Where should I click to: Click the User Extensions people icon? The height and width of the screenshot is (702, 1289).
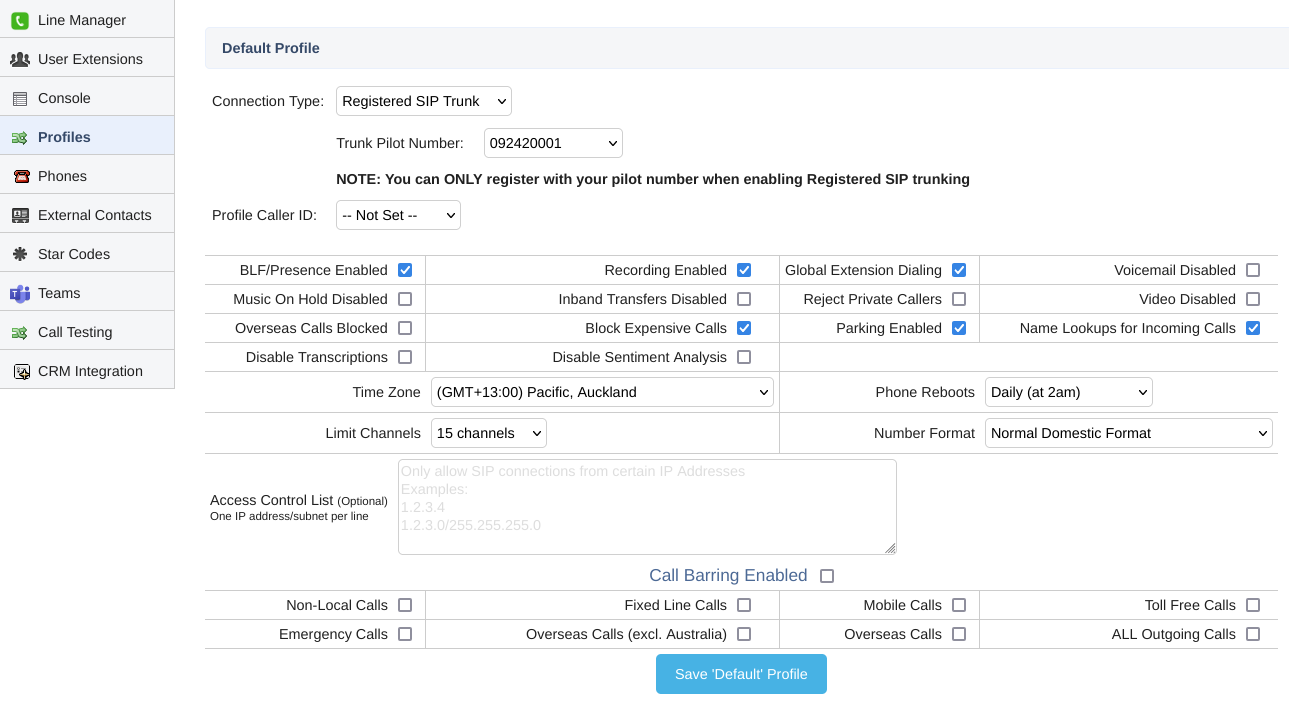point(20,59)
